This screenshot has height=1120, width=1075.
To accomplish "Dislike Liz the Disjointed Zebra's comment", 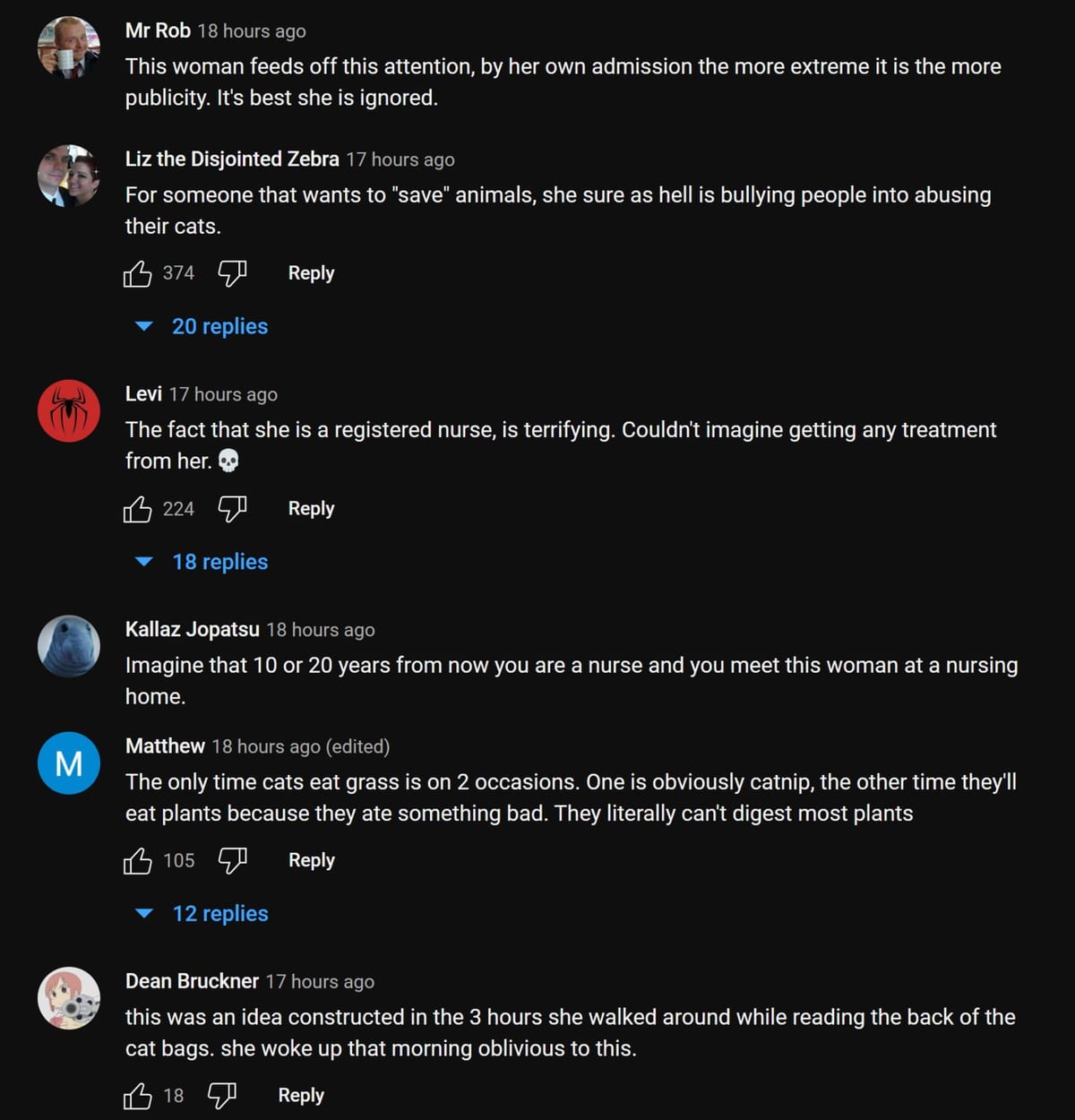I will pos(232,273).
